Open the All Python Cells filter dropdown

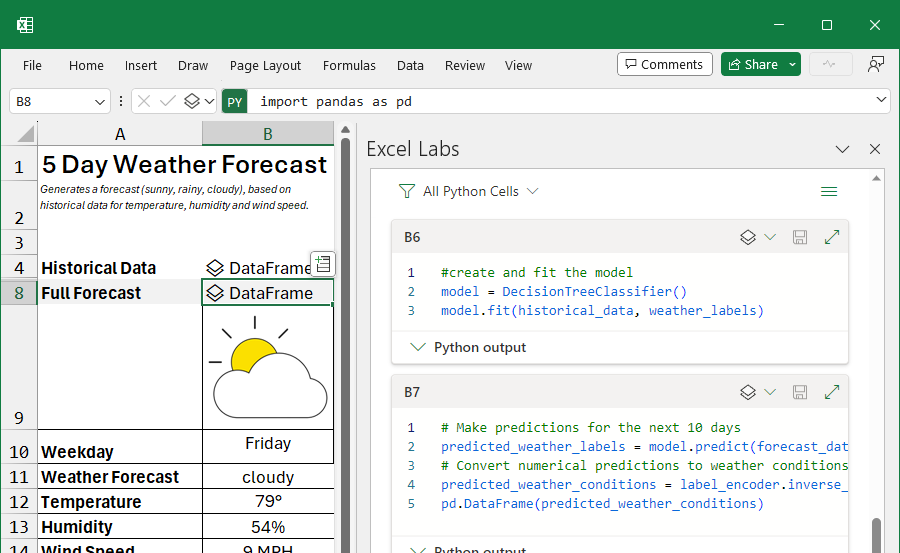468,191
